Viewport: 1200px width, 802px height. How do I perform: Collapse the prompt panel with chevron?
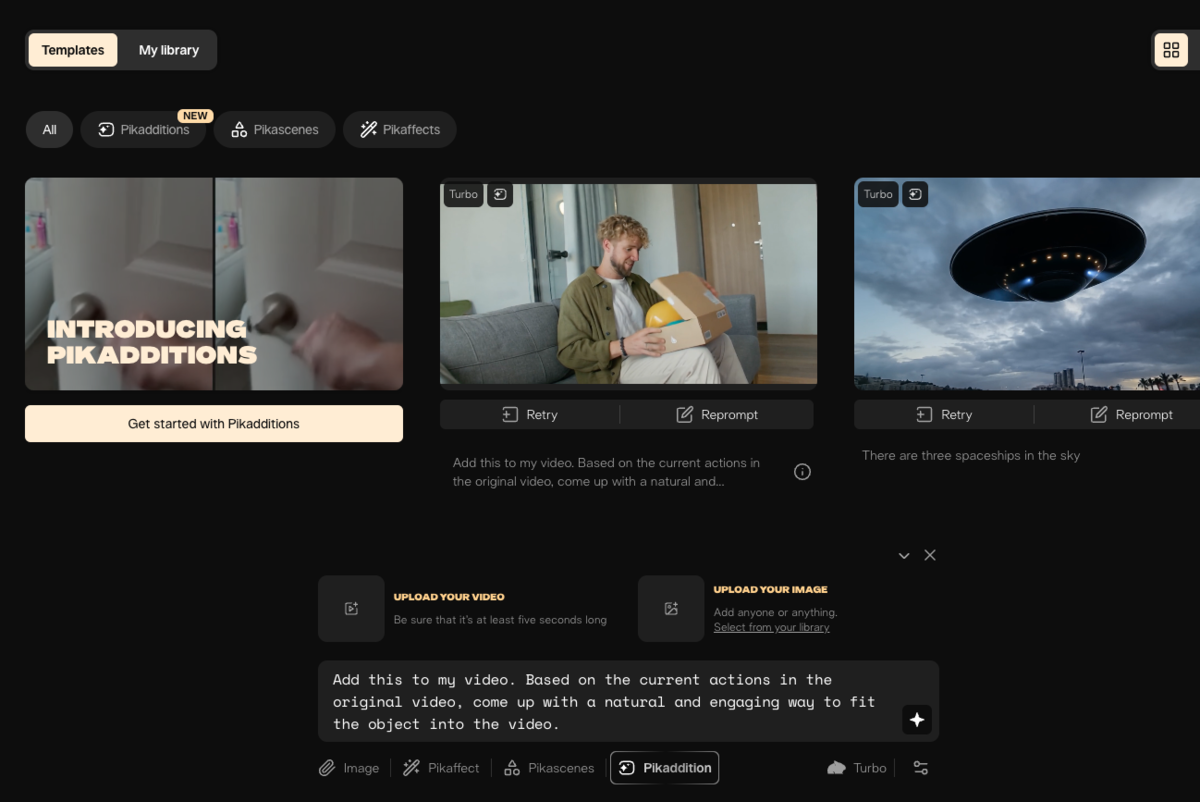[904, 556]
